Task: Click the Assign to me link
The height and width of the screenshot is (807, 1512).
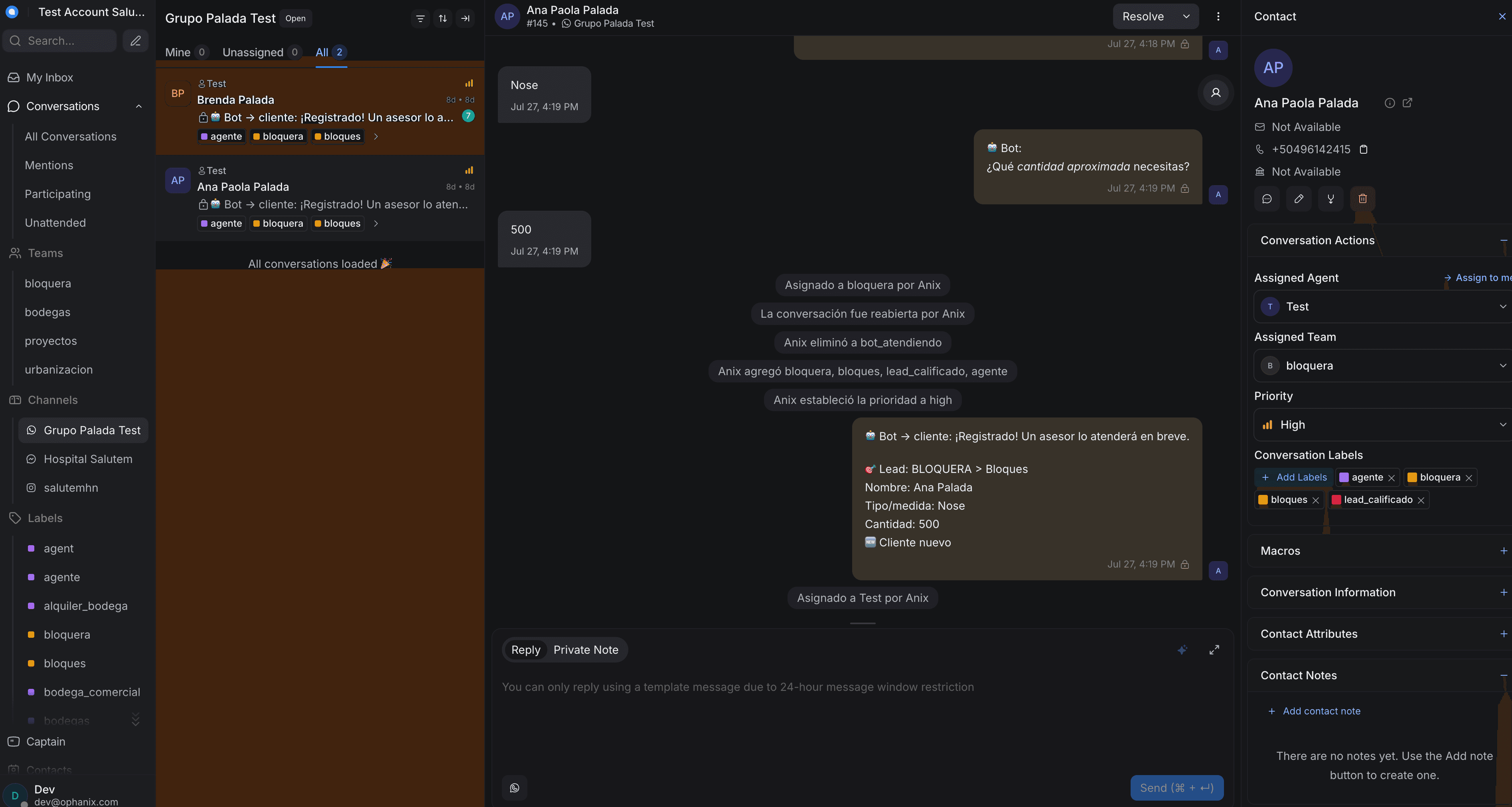Action: [1478, 278]
